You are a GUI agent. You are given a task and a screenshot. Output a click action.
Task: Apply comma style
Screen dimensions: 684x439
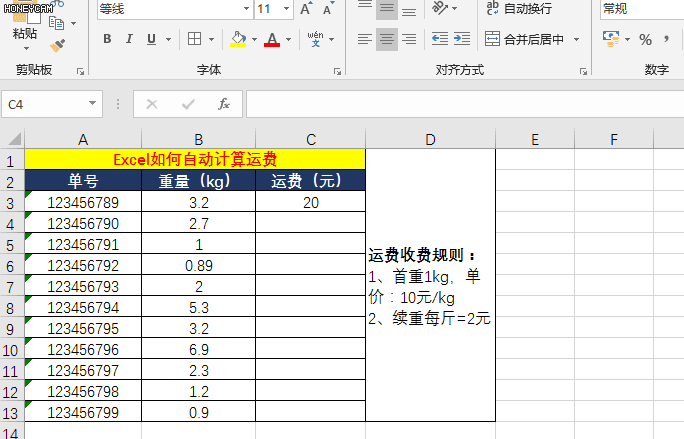click(666, 40)
